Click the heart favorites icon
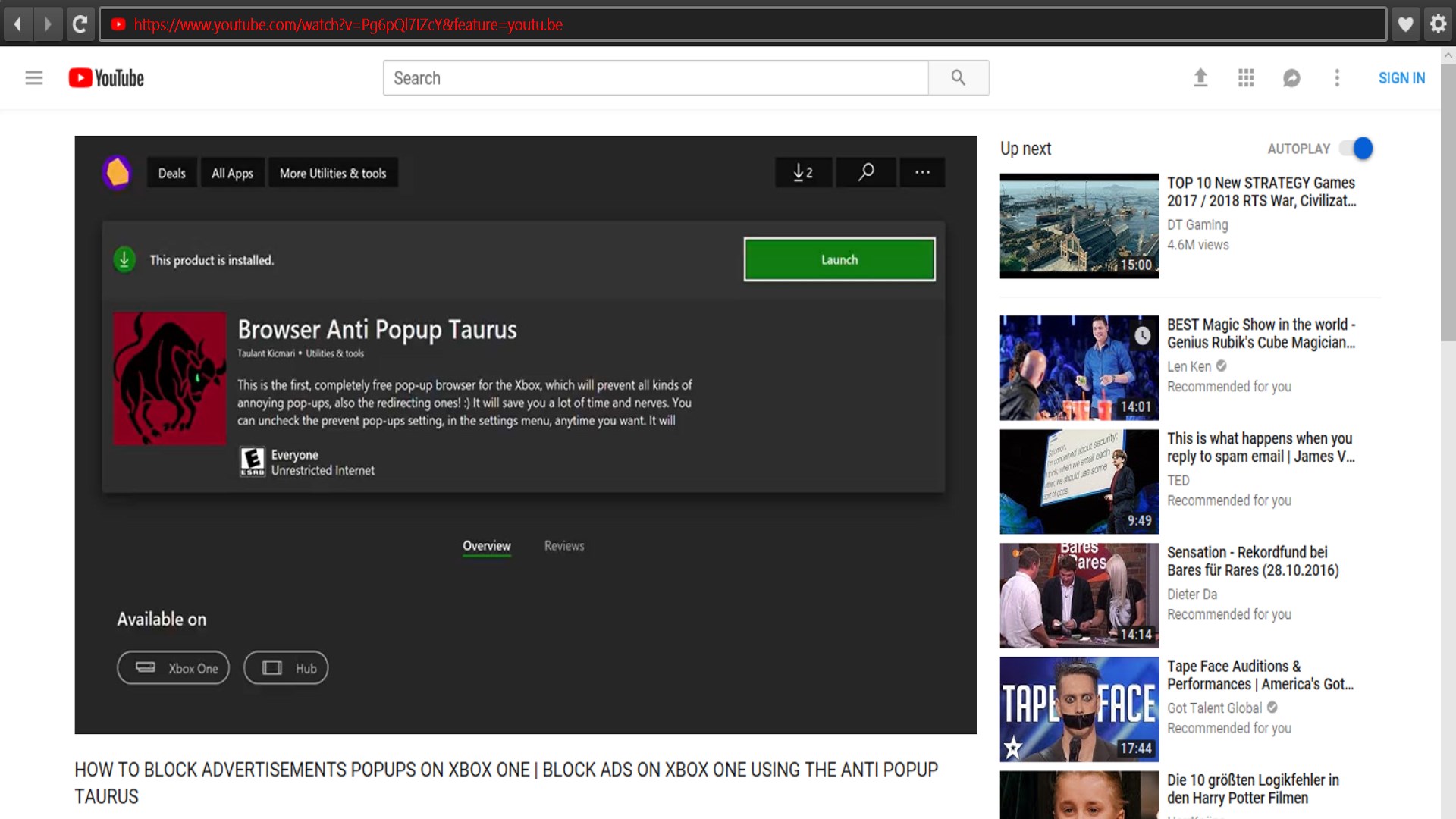1456x819 pixels. point(1405,24)
